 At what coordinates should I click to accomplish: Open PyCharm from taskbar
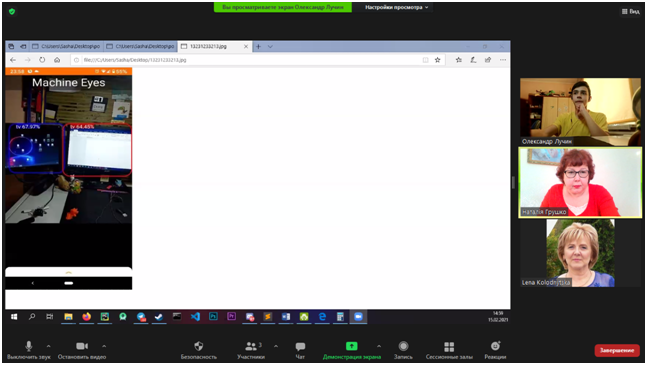coord(104,316)
